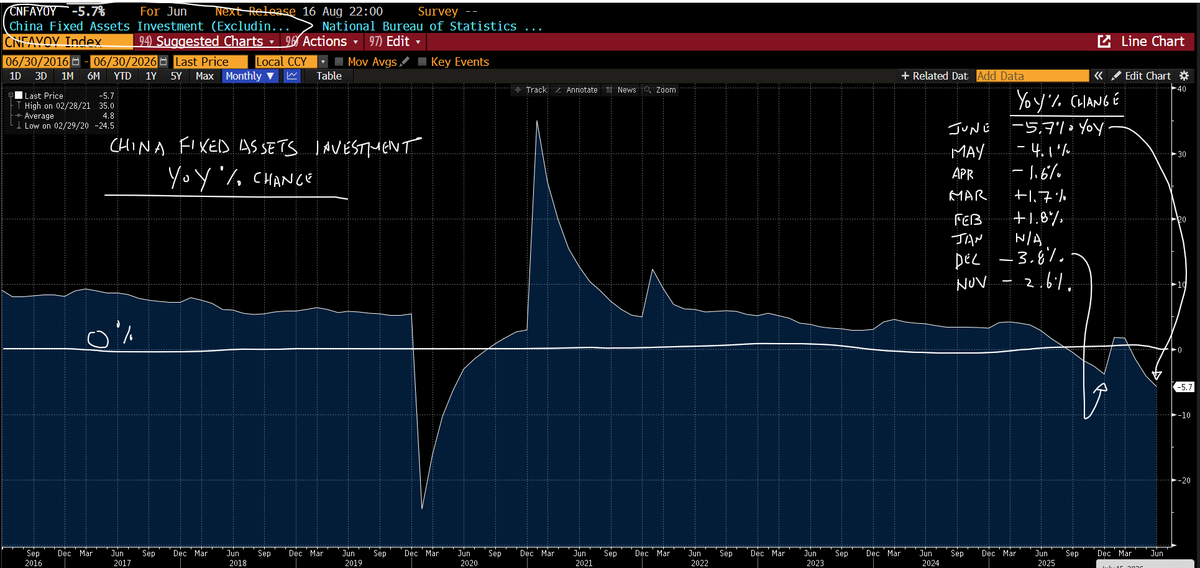Edit moving averages pencil icon
This screenshot has height=568, width=1200.
405,62
